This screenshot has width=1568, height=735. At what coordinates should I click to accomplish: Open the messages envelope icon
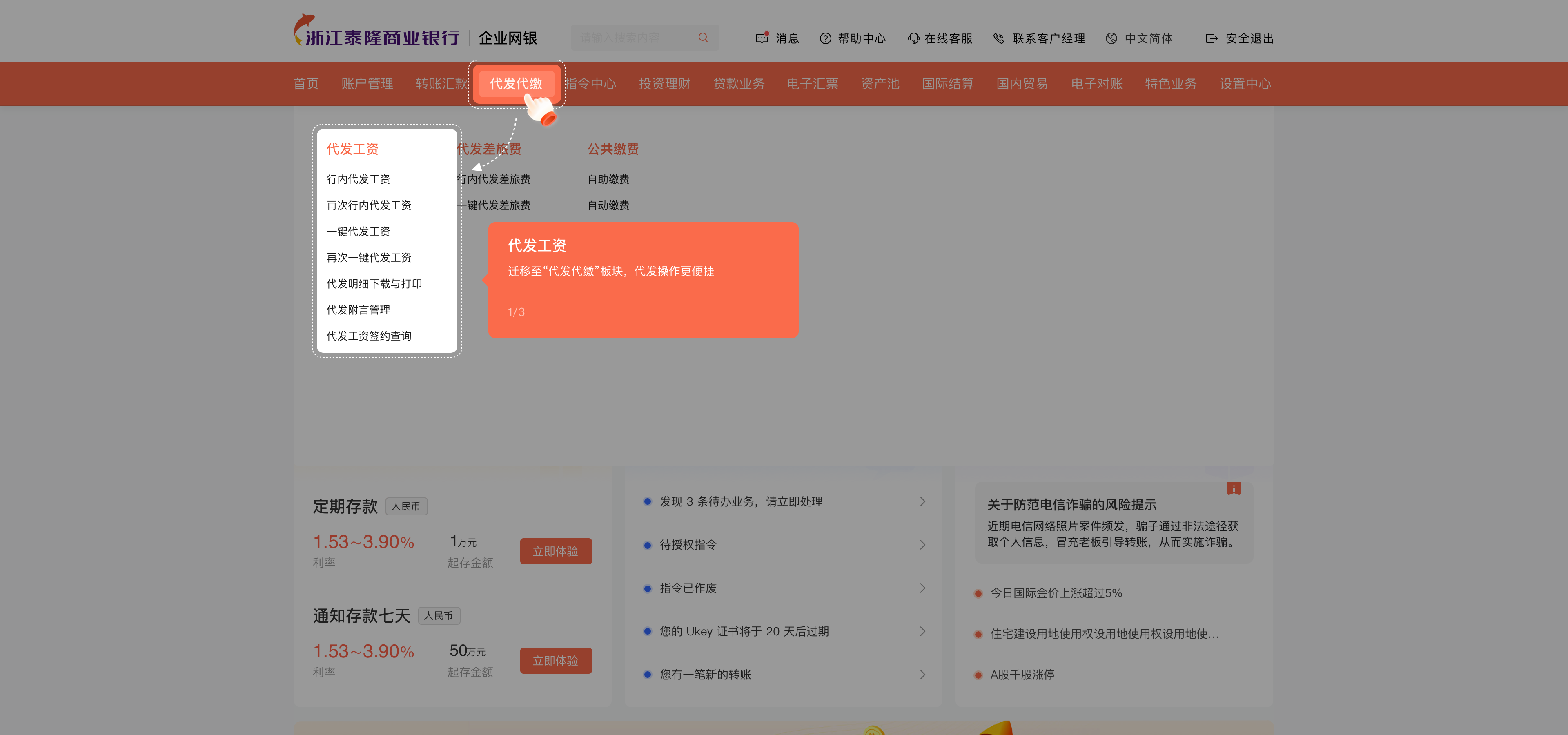[x=762, y=38]
